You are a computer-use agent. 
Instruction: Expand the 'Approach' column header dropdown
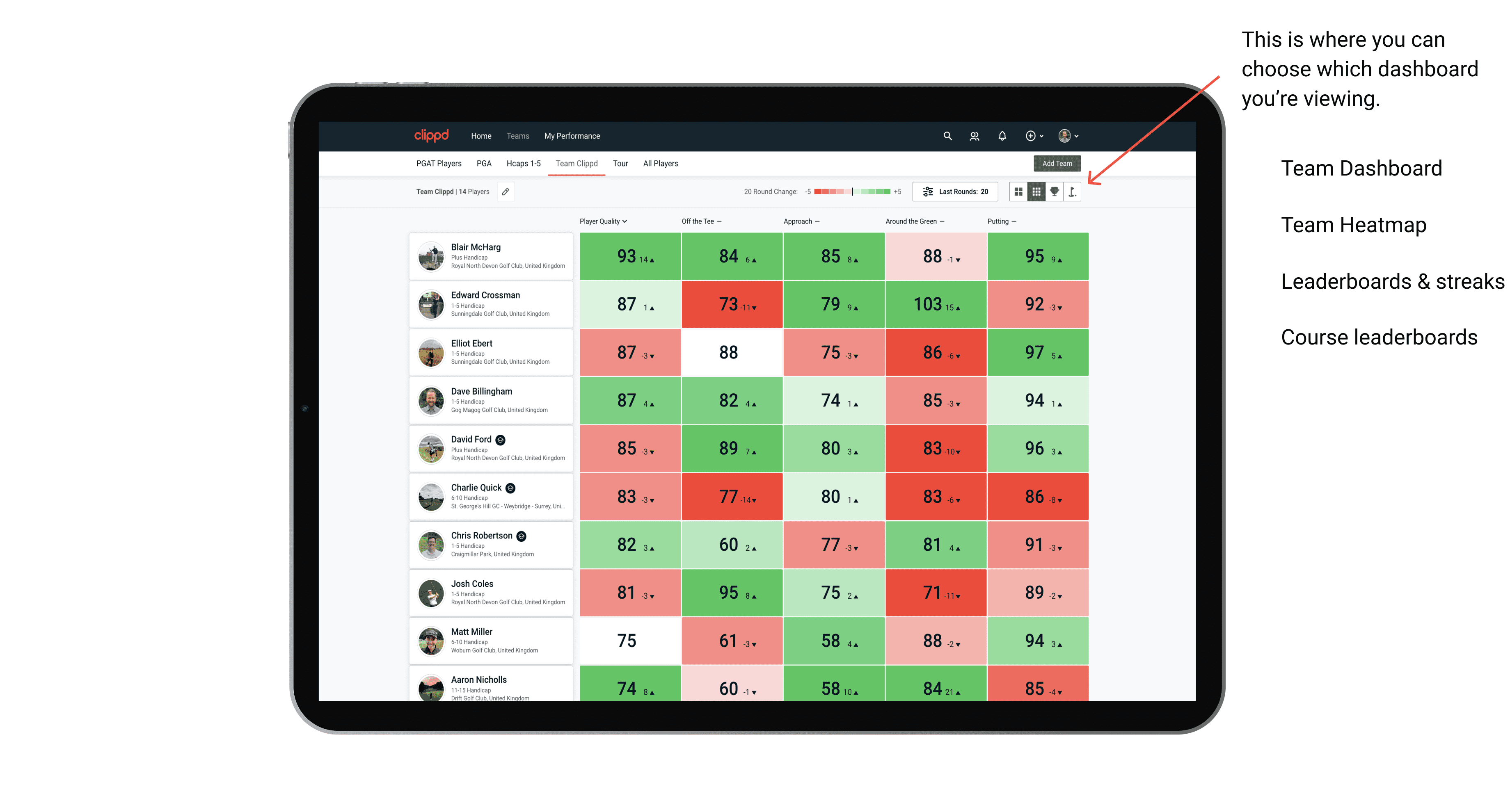[820, 221]
